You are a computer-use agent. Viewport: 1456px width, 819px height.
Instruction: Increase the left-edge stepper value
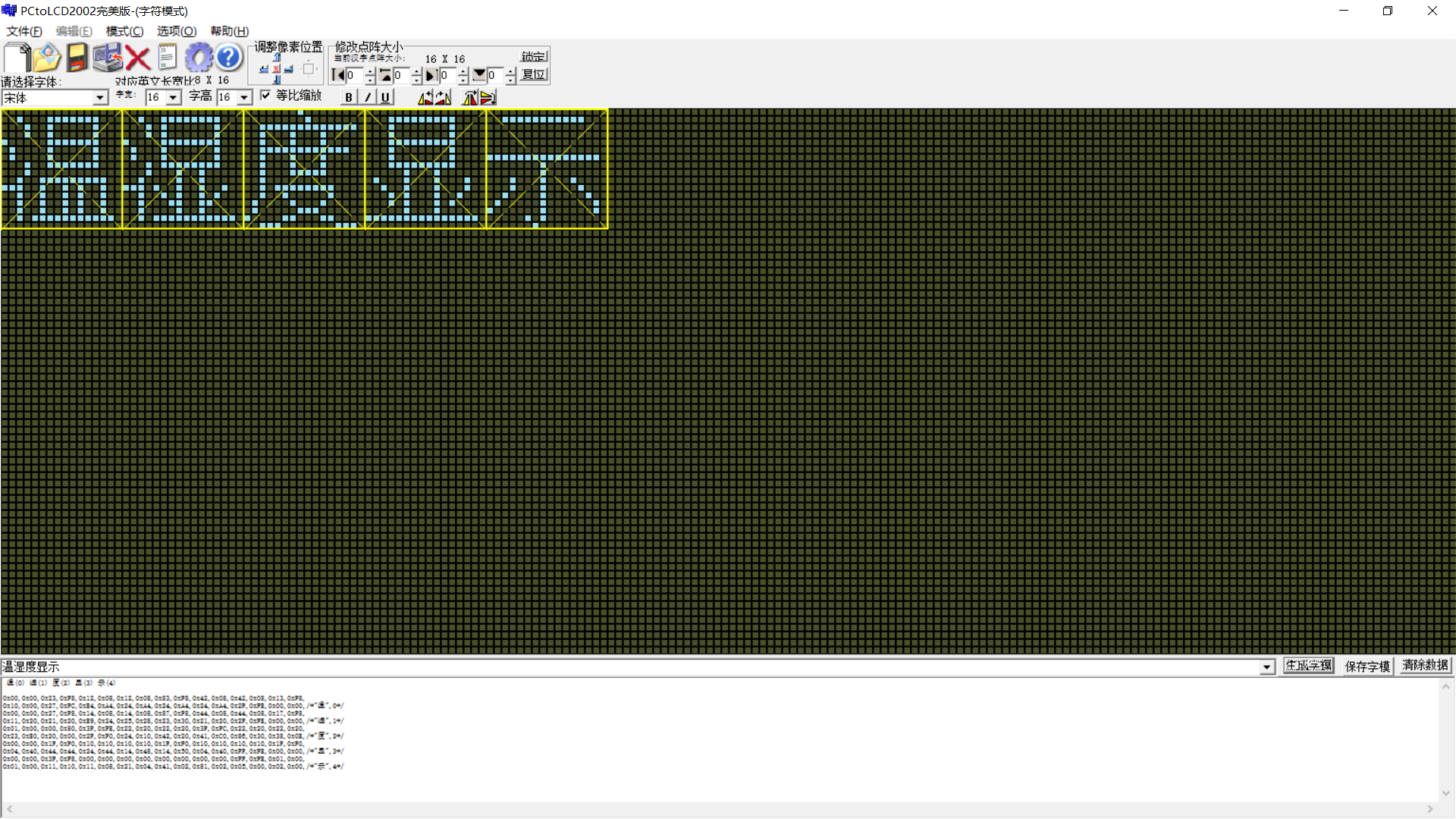click(370, 71)
